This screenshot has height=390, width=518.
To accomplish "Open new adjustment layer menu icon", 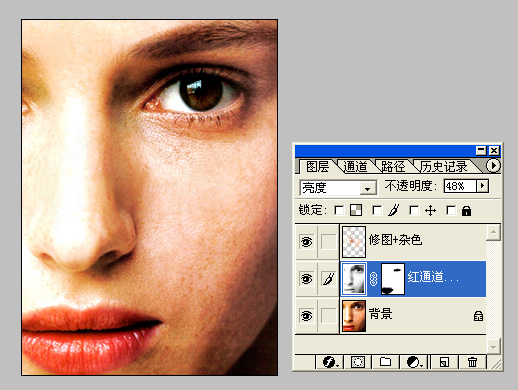I will click(414, 362).
